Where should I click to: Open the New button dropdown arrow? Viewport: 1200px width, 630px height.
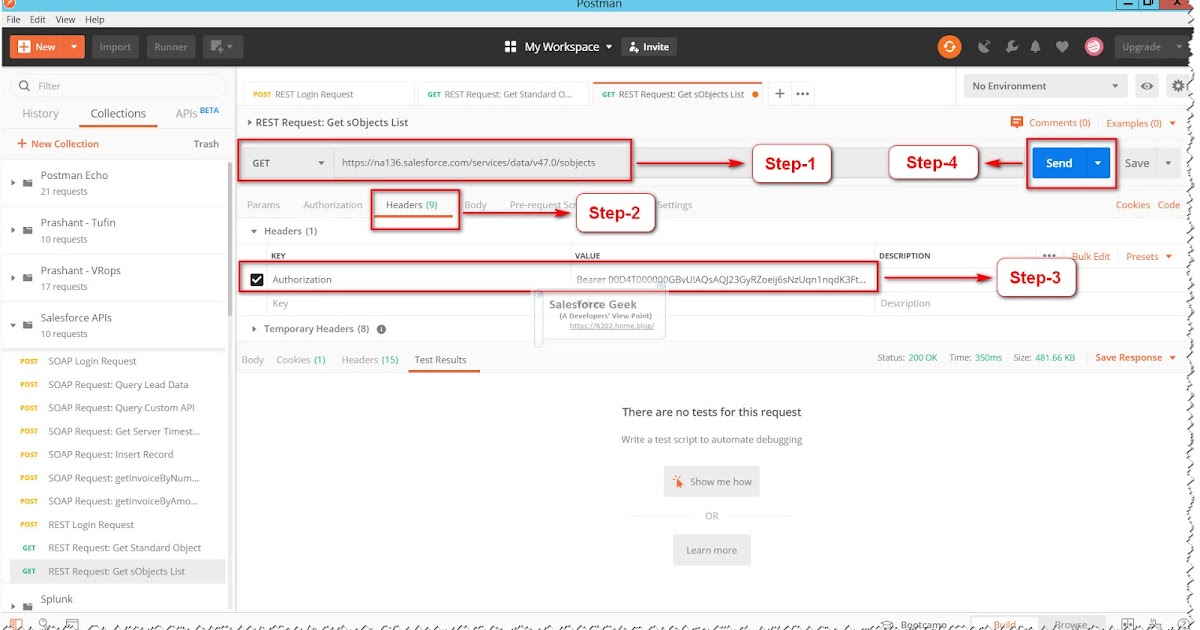[x=74, y=46]
